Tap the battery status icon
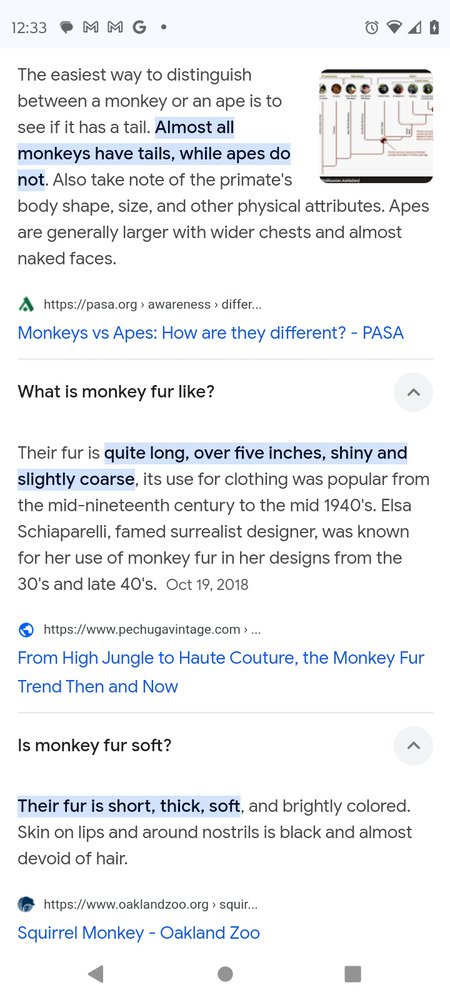 (x=434, y=27)
